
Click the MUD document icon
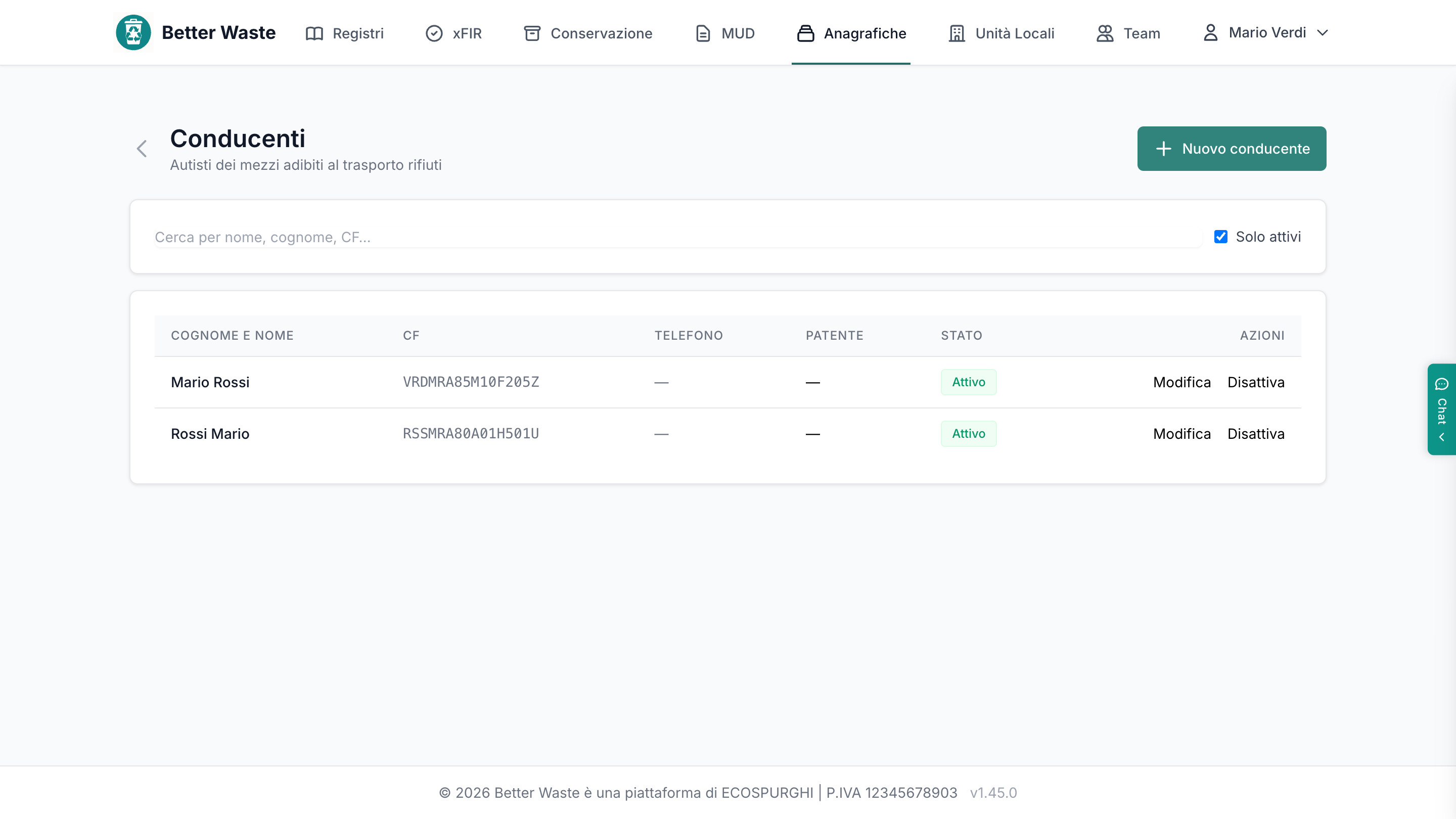[703, 33]
